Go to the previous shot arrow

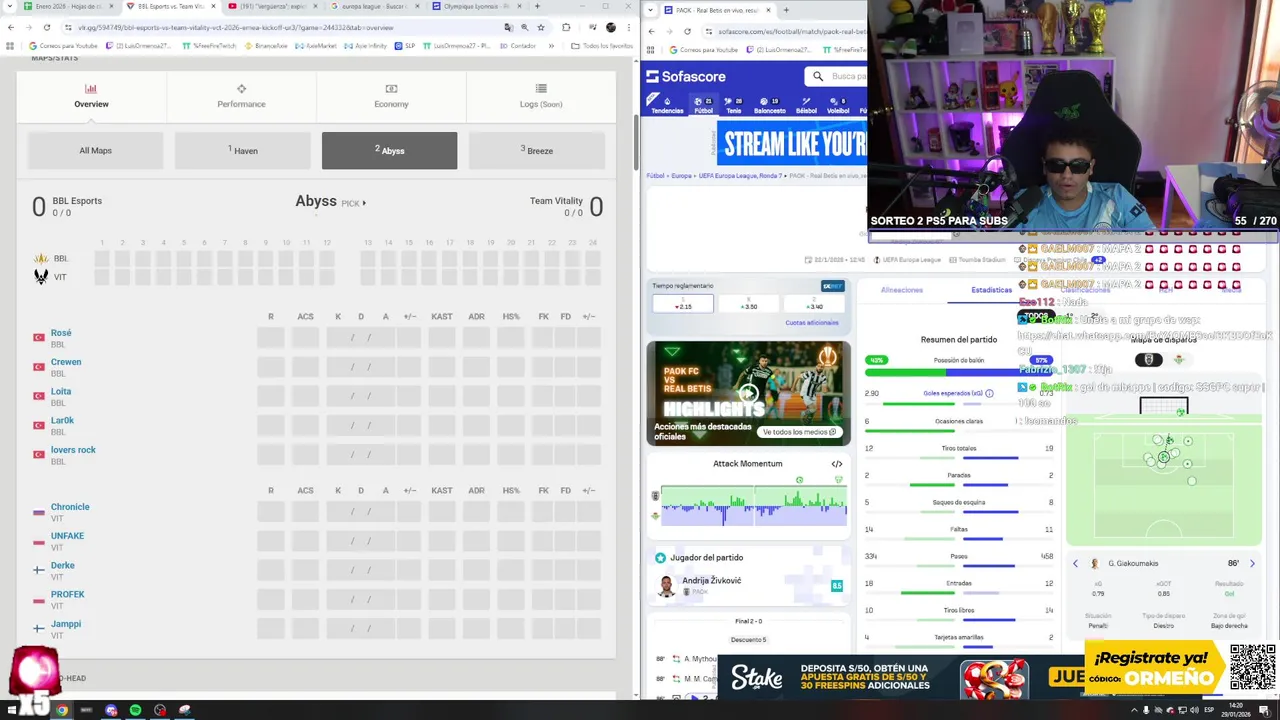1076,564
